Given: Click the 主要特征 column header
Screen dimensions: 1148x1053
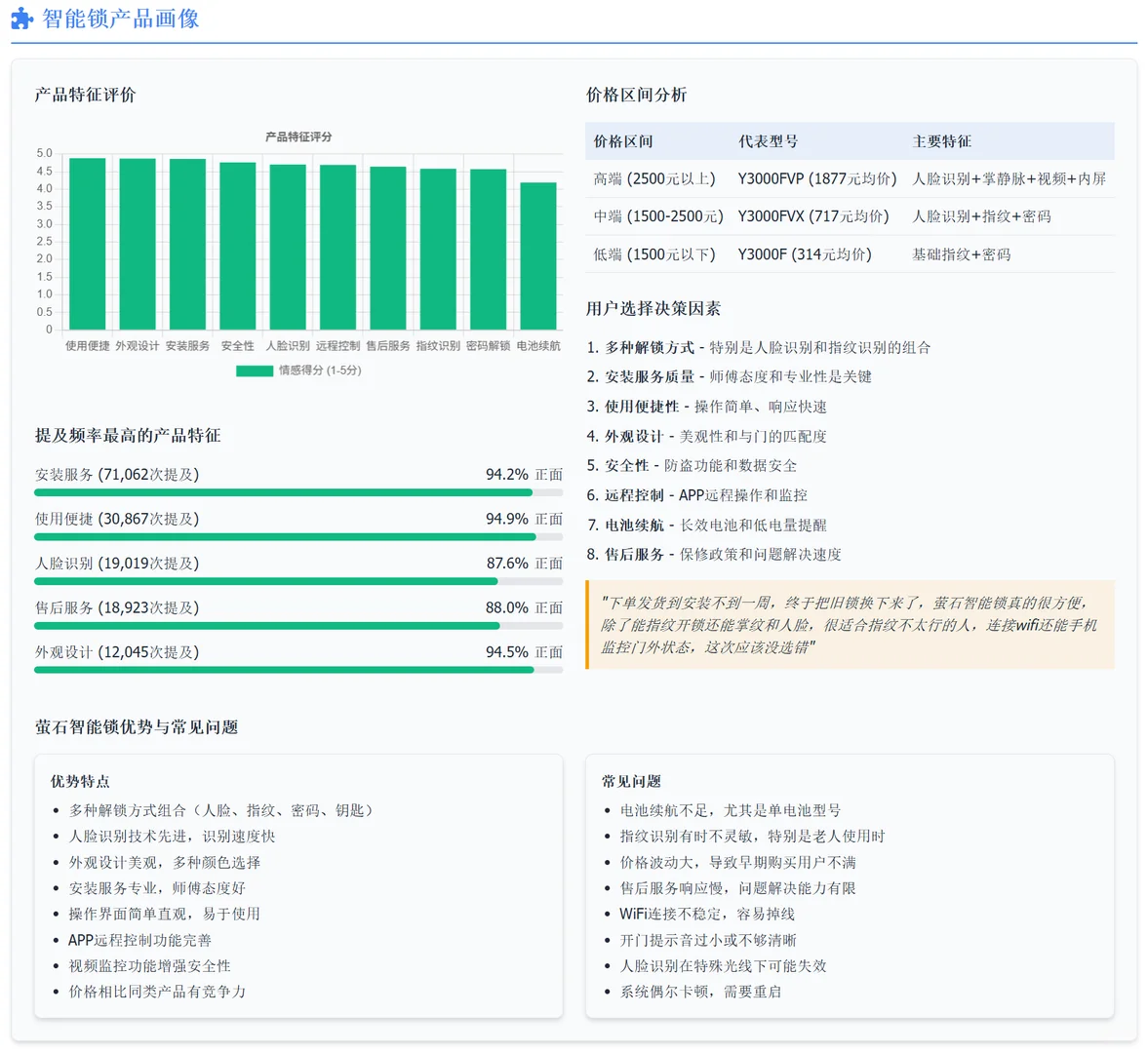Looking at the screenshot, I should (941, 141).
